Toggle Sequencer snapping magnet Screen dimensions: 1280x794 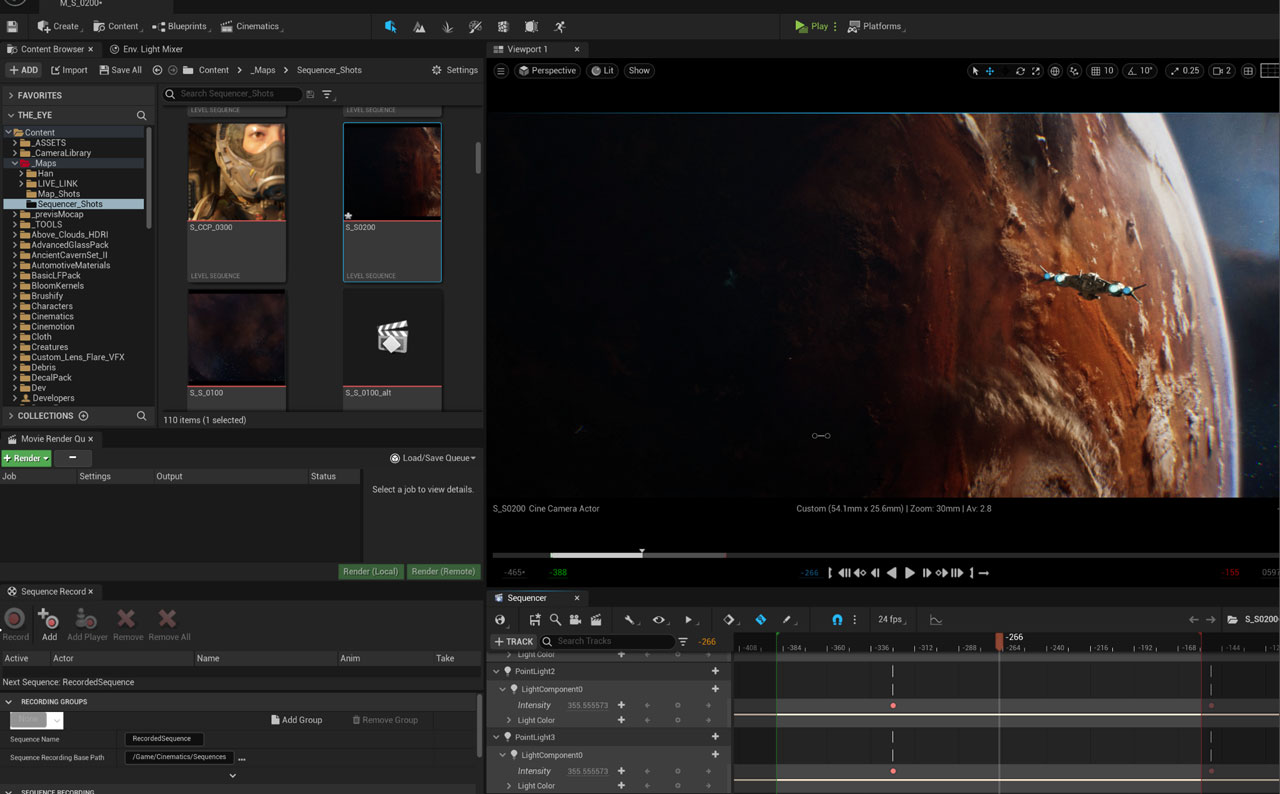pos(837,620)
